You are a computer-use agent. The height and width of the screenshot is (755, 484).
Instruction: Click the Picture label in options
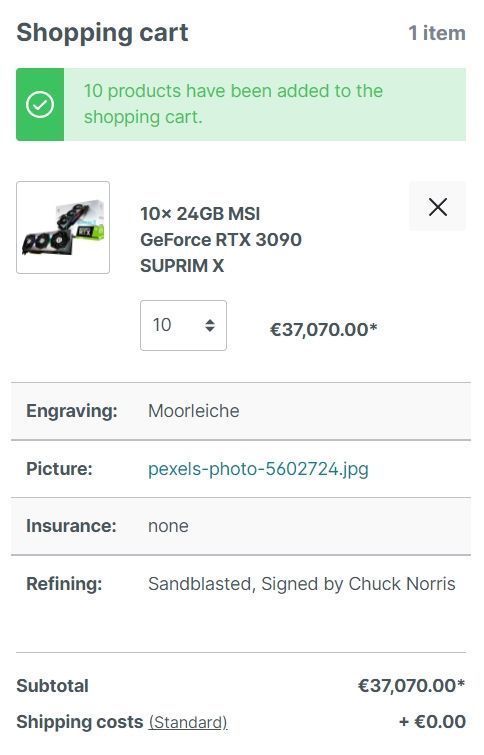[59, 469]
